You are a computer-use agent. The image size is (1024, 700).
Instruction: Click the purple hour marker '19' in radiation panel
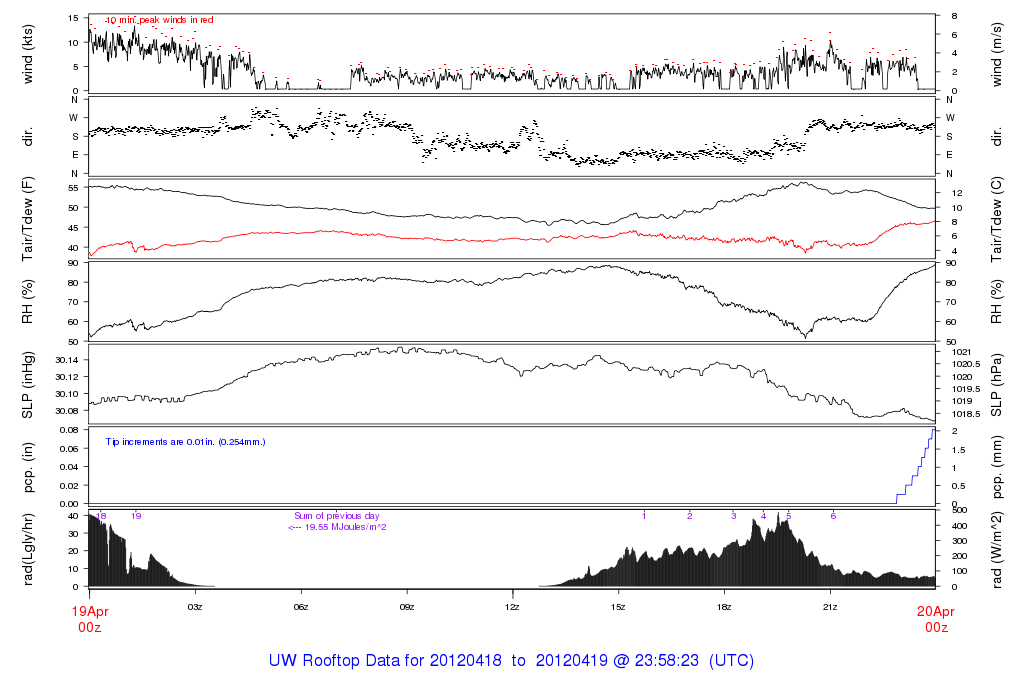(136, 516)
